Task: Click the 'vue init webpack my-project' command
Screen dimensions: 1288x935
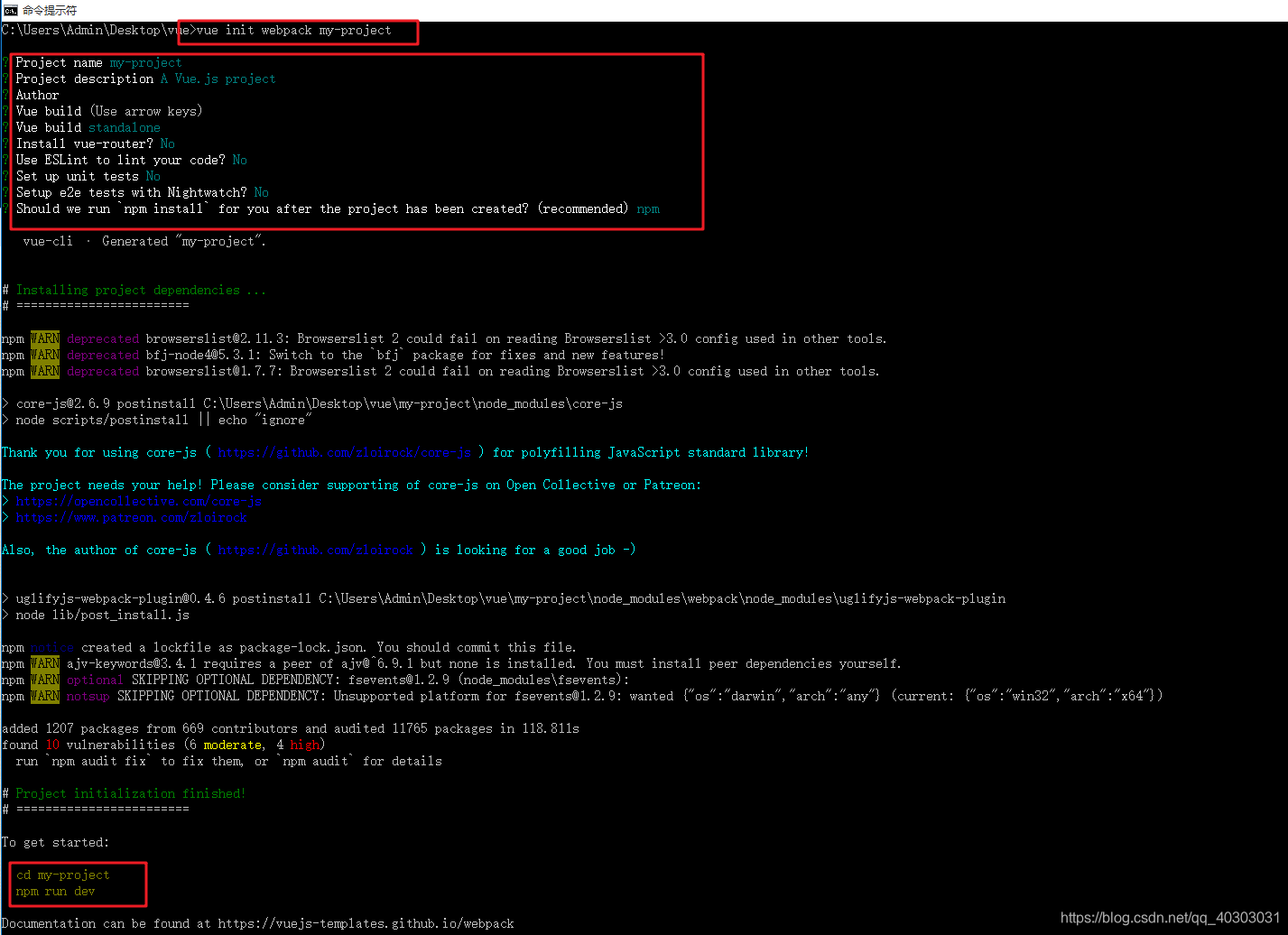Action: (x=294, y=30)
